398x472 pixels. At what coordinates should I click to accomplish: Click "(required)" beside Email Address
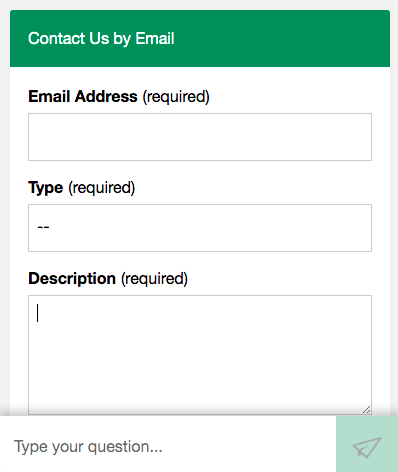[176, 97]
